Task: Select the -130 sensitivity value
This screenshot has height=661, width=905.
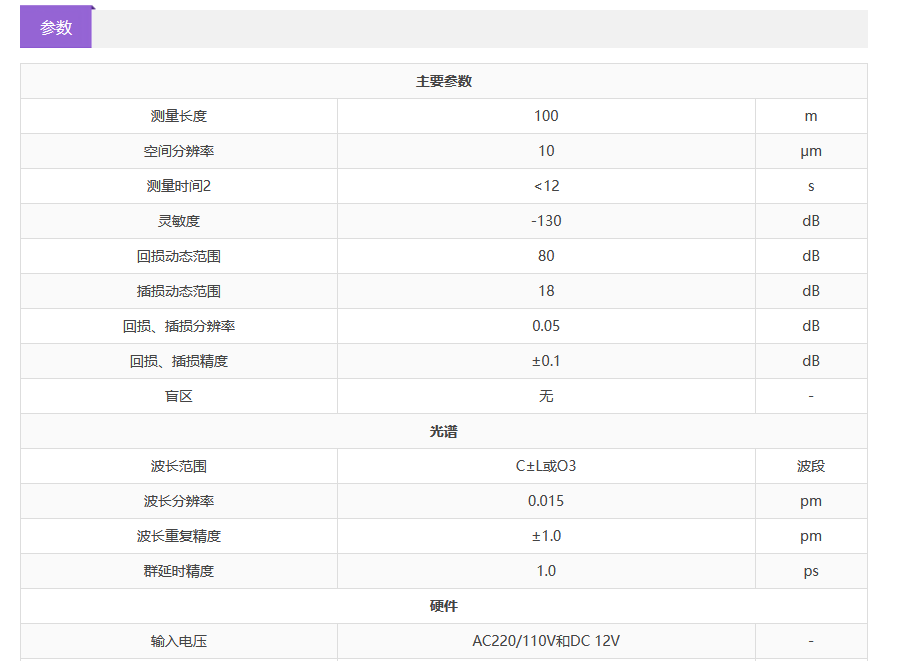Action: 546,221
